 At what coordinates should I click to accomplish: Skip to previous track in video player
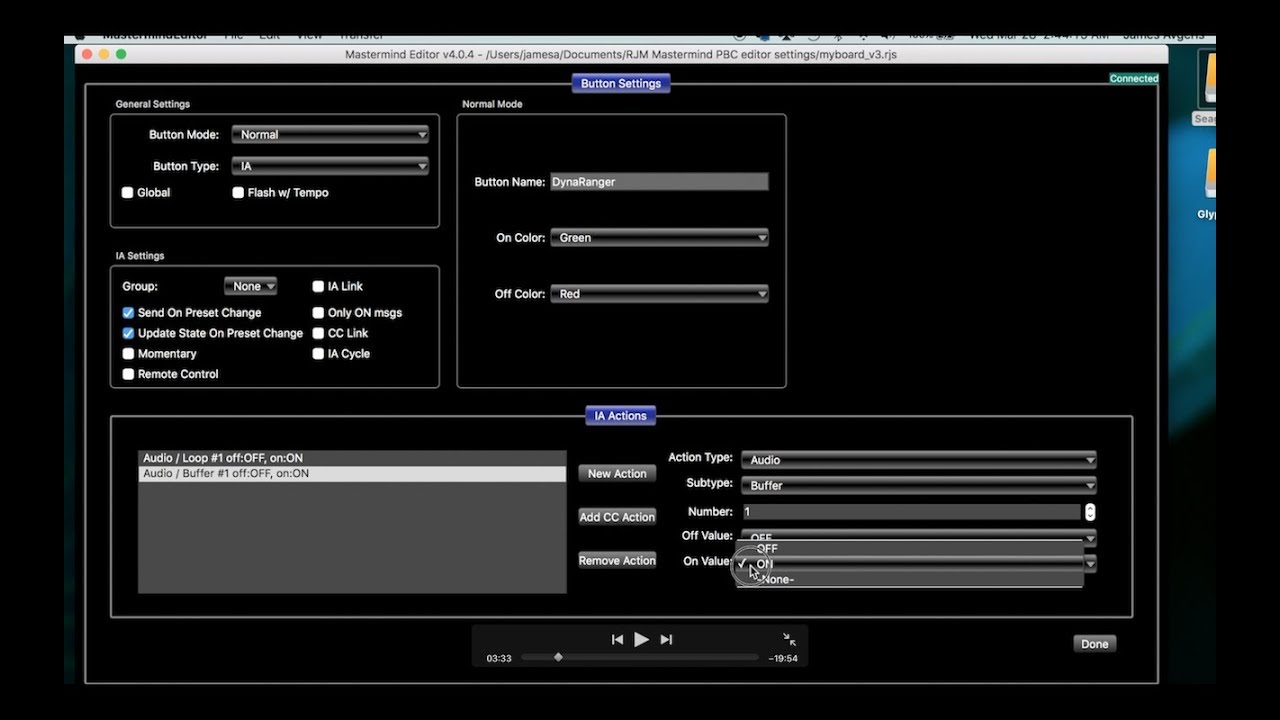(x=617, y=640)
